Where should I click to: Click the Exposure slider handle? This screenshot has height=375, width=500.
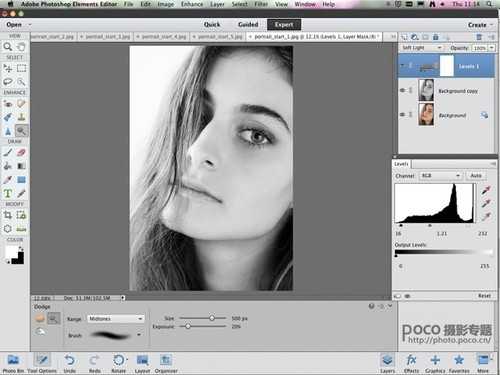pos(188,326)
